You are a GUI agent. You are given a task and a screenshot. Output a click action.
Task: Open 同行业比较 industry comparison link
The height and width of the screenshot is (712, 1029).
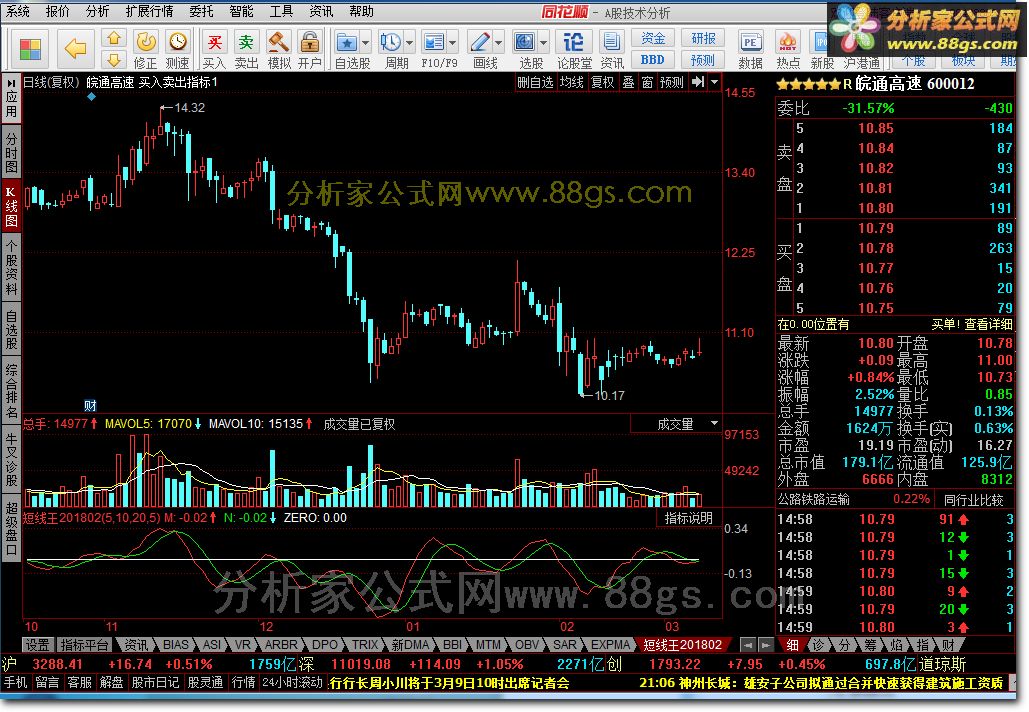point(974,500)
